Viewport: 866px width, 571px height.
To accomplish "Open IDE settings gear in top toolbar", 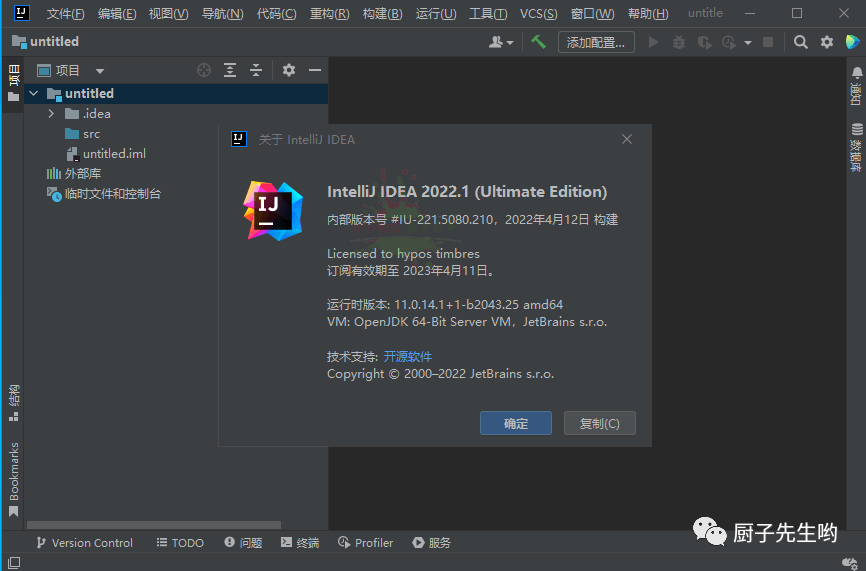I will (x=827, y=42).
